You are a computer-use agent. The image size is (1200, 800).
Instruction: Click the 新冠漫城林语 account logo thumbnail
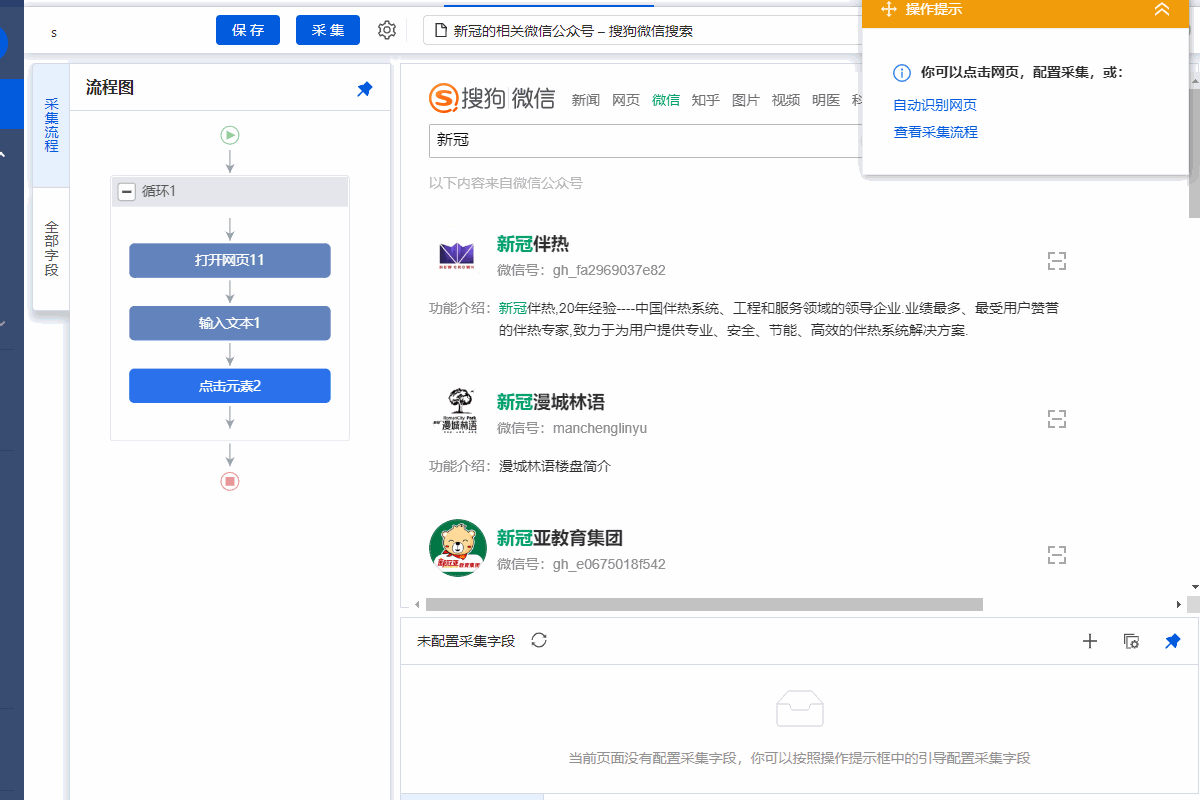click(x=457, y=411)
